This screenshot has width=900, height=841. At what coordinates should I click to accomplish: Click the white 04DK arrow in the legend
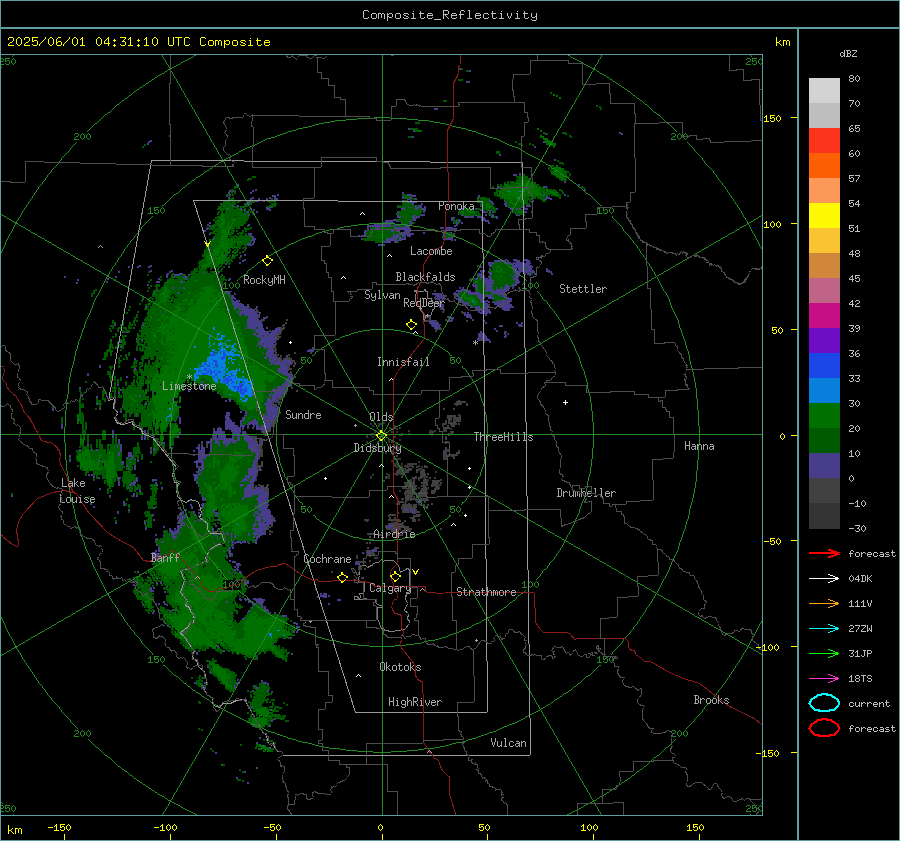[824, 579]
